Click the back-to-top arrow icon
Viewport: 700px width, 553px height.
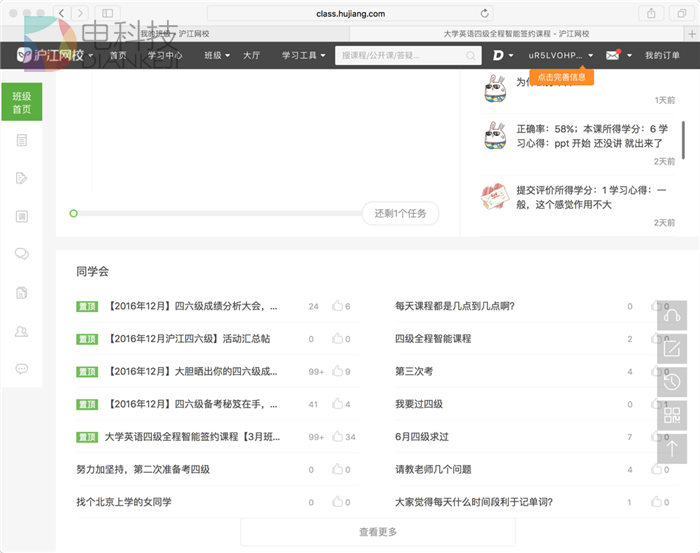pos(672,449)
